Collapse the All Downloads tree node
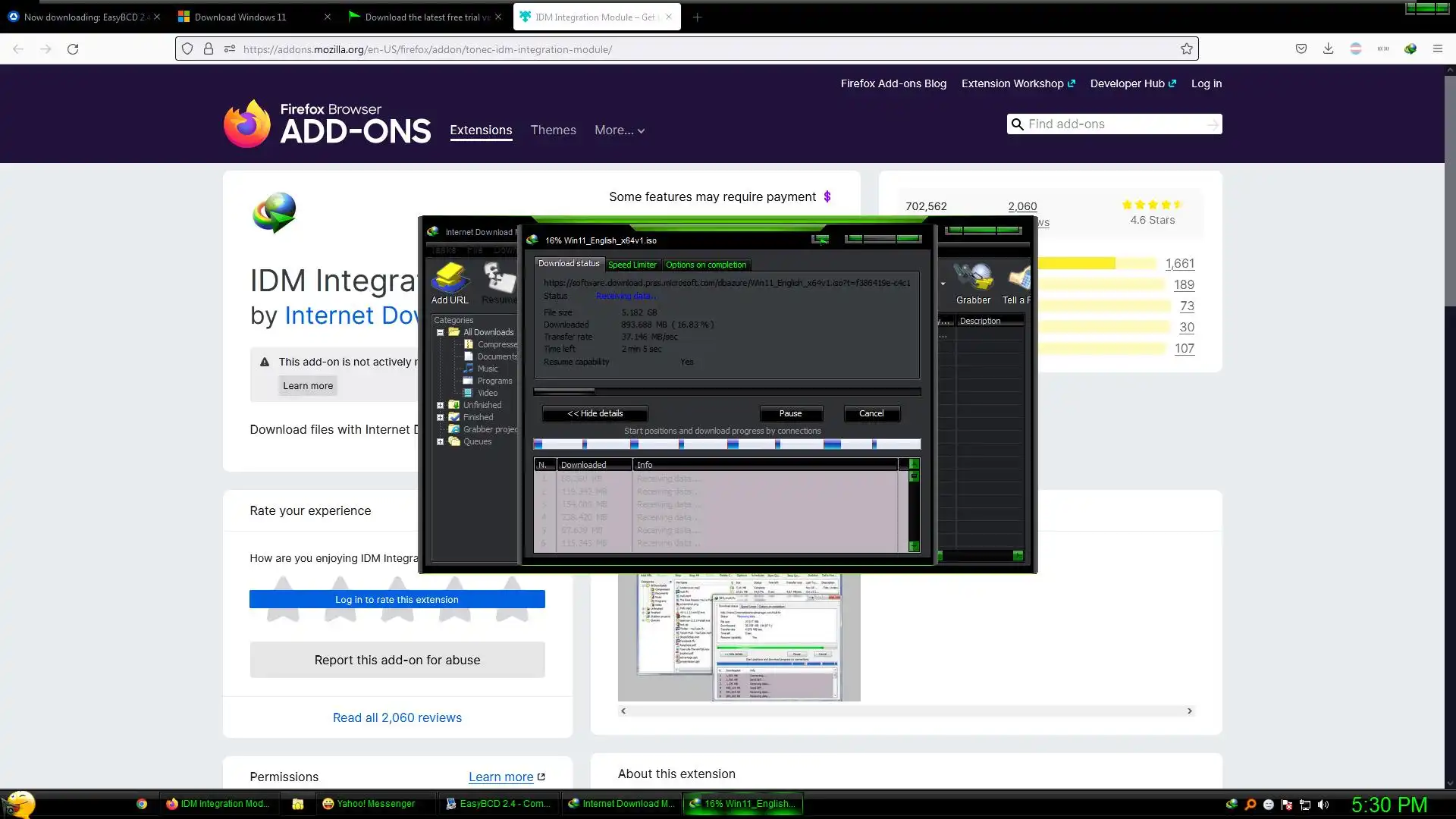 (x=440, y=332)
